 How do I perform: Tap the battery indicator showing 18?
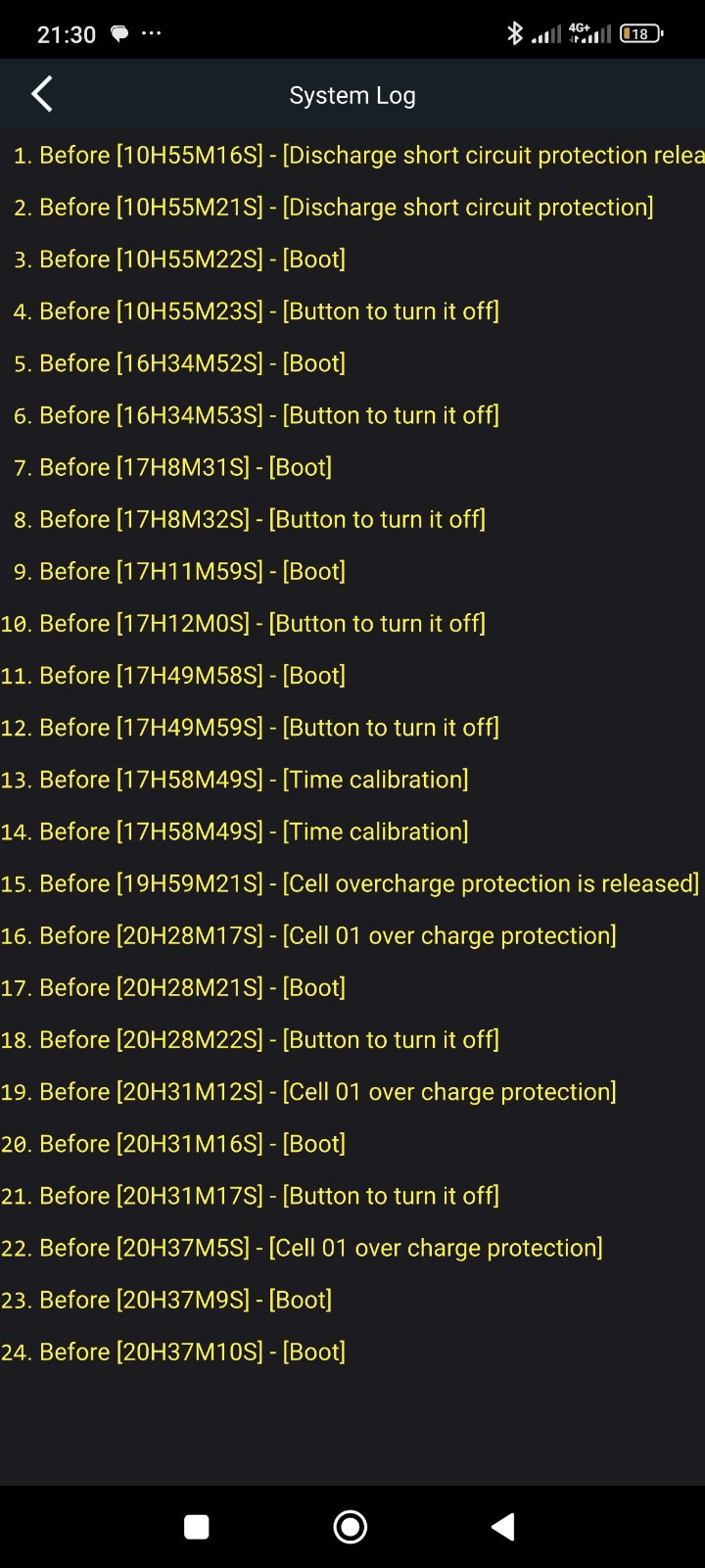(x=641, y=33)
